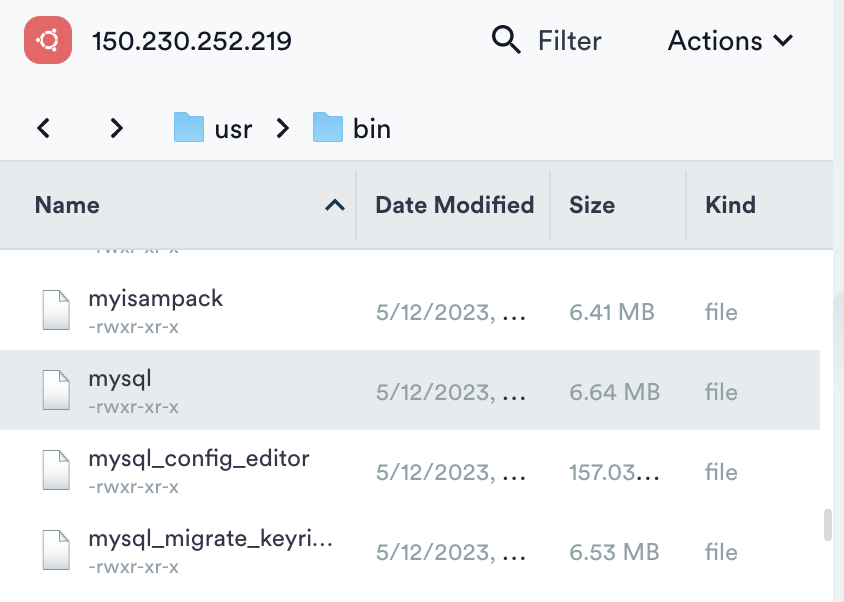This screenshot has width=844, height=602.
Task: Click the red Ubuntu server icon
Action: (x=48, y=40)
